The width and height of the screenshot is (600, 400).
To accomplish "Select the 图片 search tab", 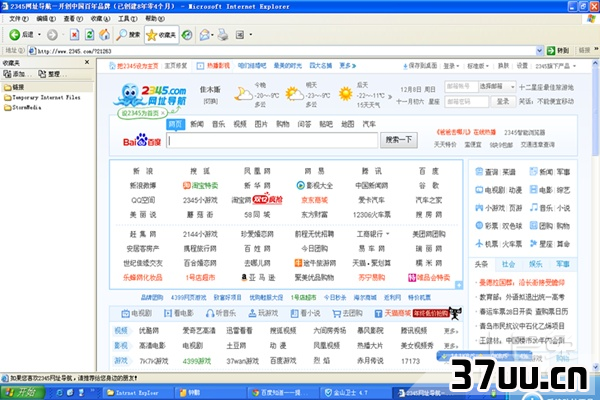I will click(x=261, y=124).
